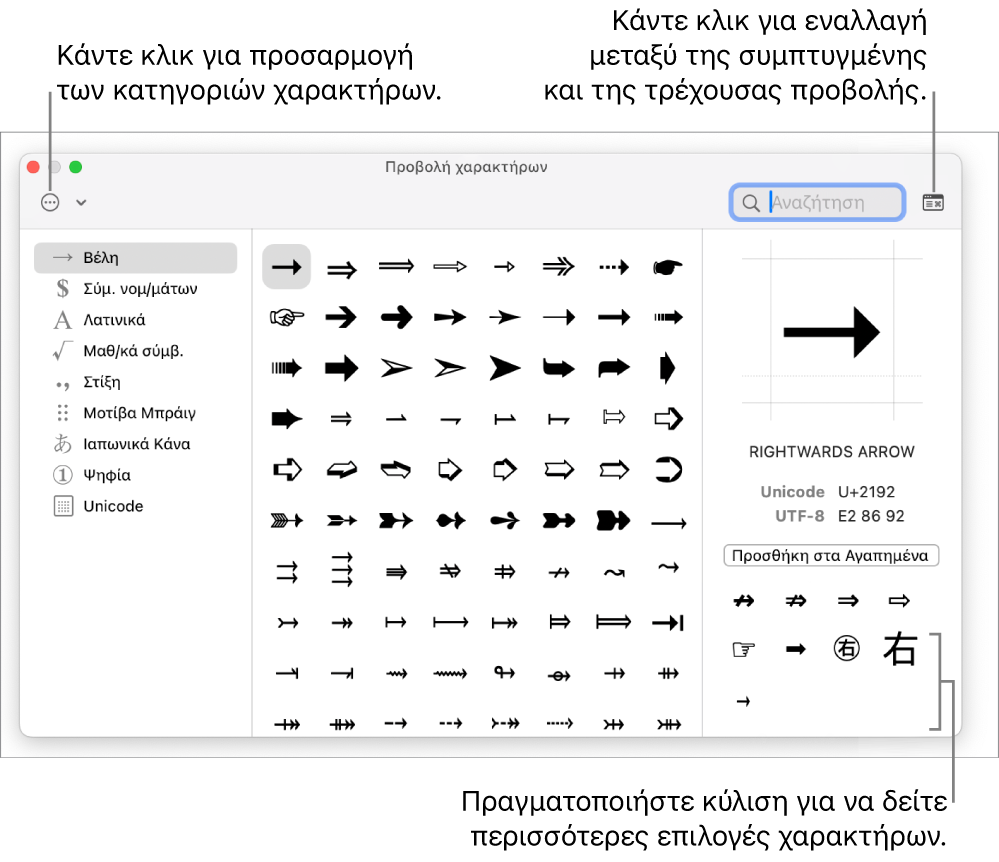Image resolution: width=999 pixels, height=862 pixels.
Task: Select the Βέλη category
Action: tap(135, 257)
